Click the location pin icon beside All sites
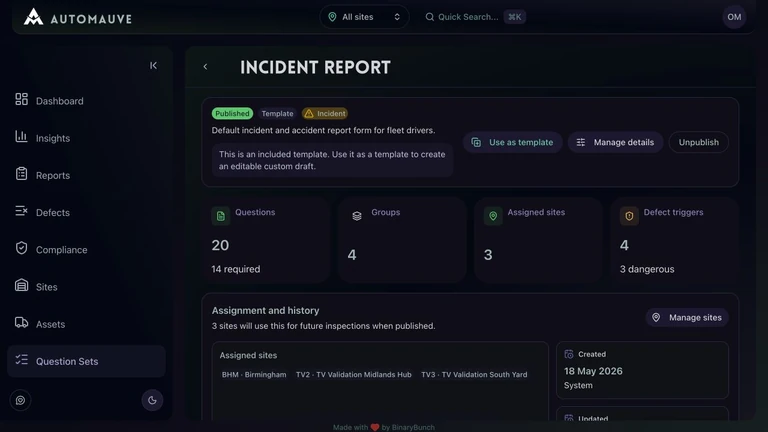Screen dimensions: 768x432 point(332,17)
